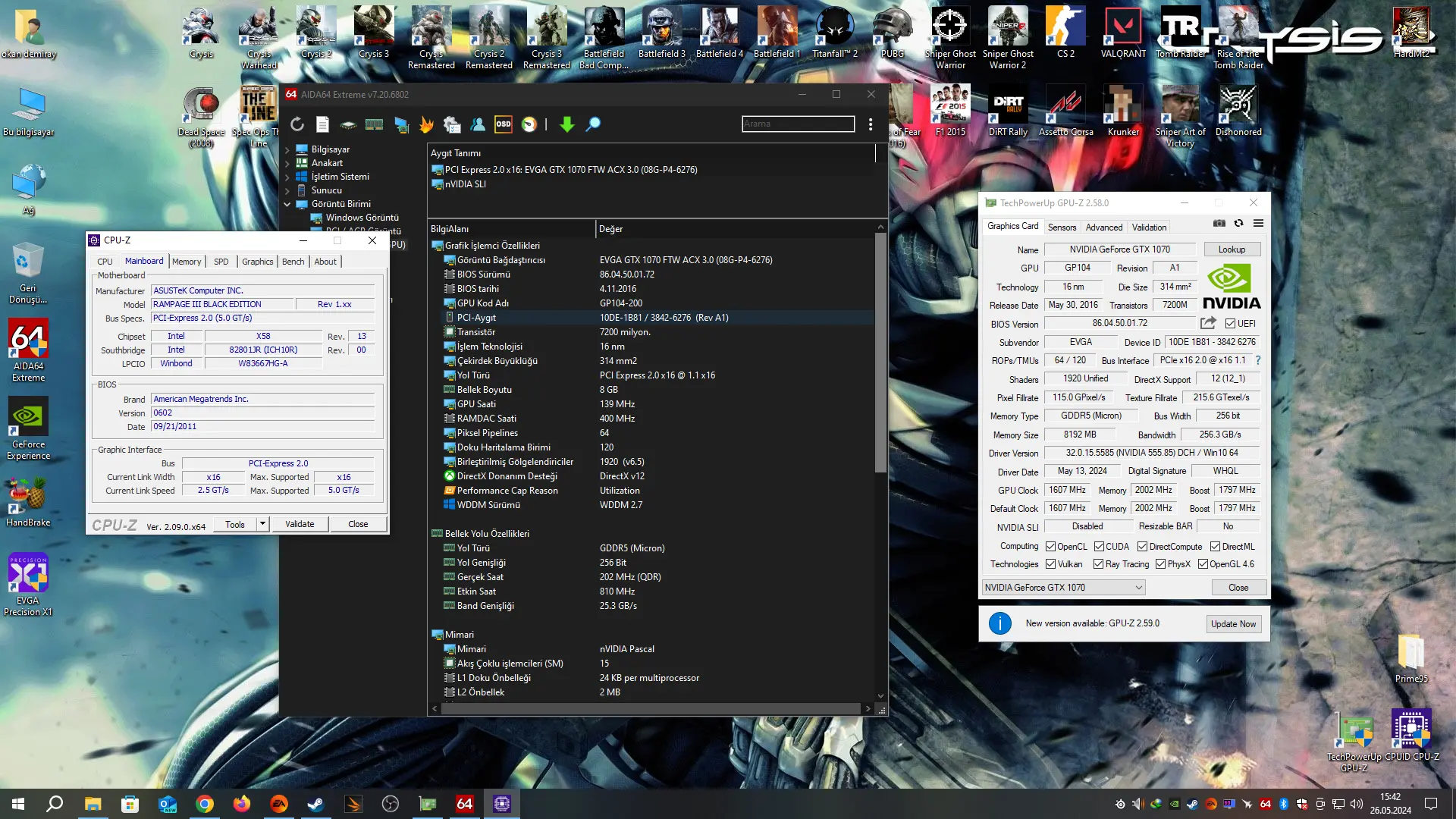Open the Valorant desktop shortcut
The image size is (1456, 819).
tap(1123, 33)
